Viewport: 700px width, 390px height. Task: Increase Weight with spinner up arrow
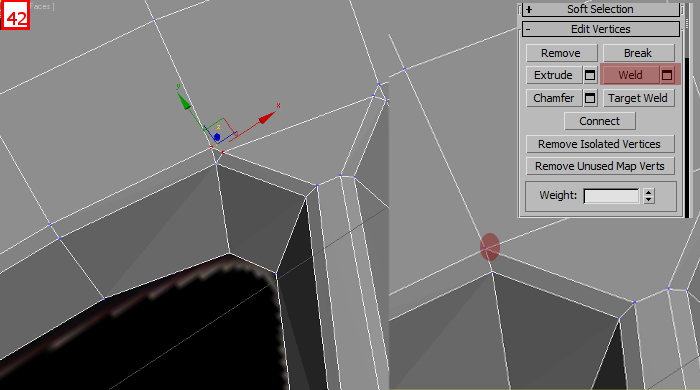(649, 192)
